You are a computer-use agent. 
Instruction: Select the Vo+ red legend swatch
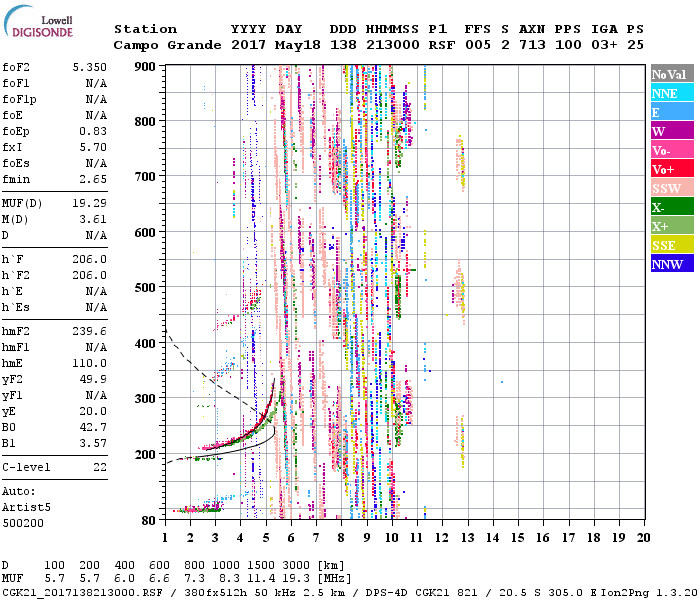tap(672, 169)
